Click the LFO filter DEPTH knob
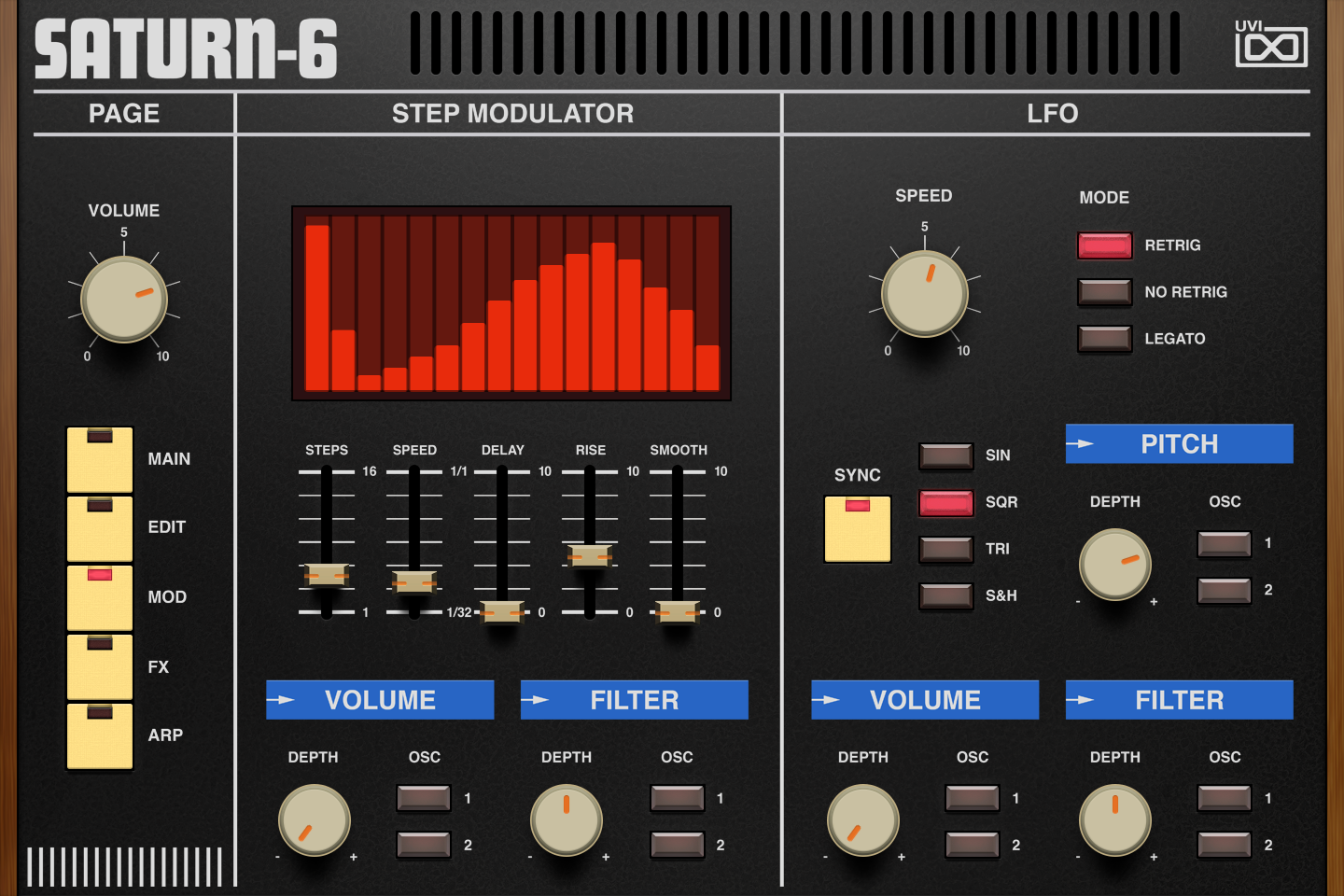This screenshot has height=896, width=1344. pyautogui.click(x=1115, y=820)
